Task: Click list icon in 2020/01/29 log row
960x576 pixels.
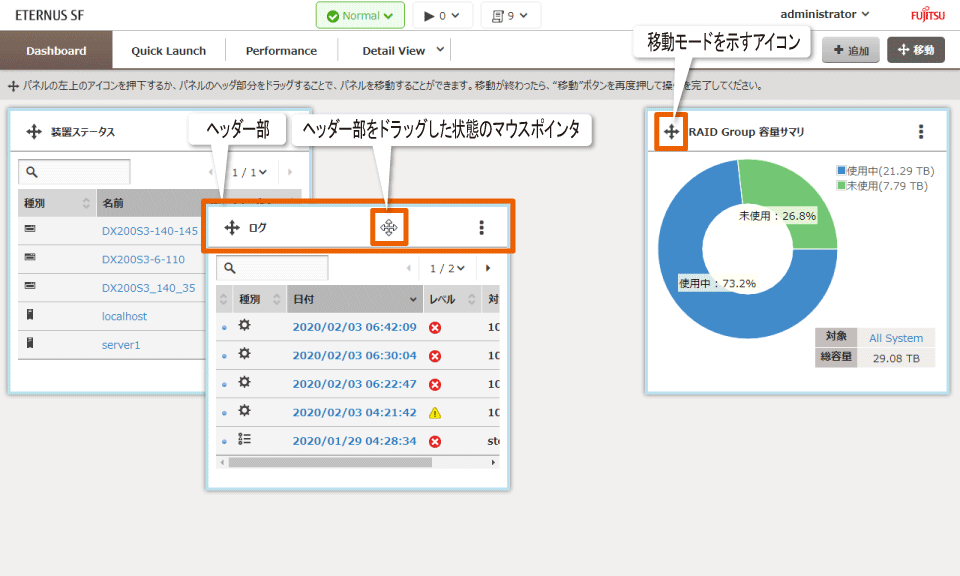Action: (x=244, y=439)
